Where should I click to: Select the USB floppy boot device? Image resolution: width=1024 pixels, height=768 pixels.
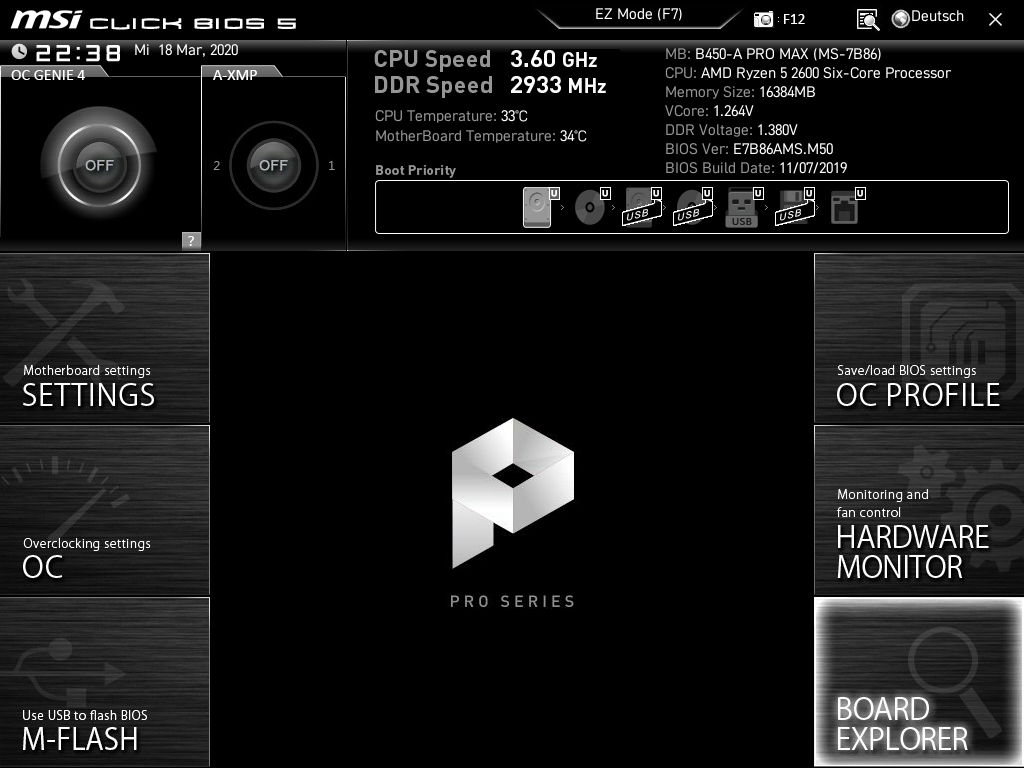(x=795, y=207)
